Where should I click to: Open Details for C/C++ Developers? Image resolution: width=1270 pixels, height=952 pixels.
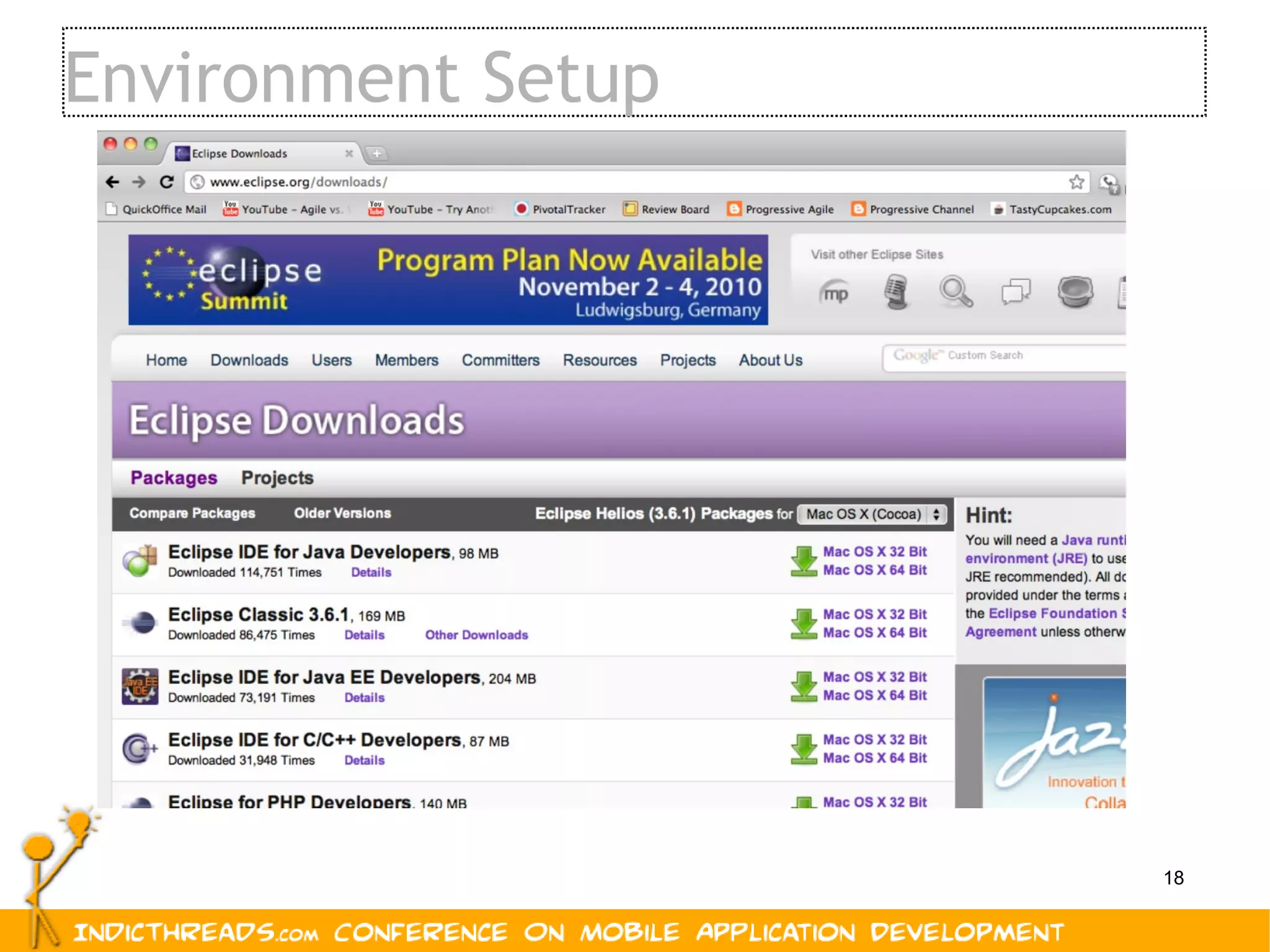[365, 760]
